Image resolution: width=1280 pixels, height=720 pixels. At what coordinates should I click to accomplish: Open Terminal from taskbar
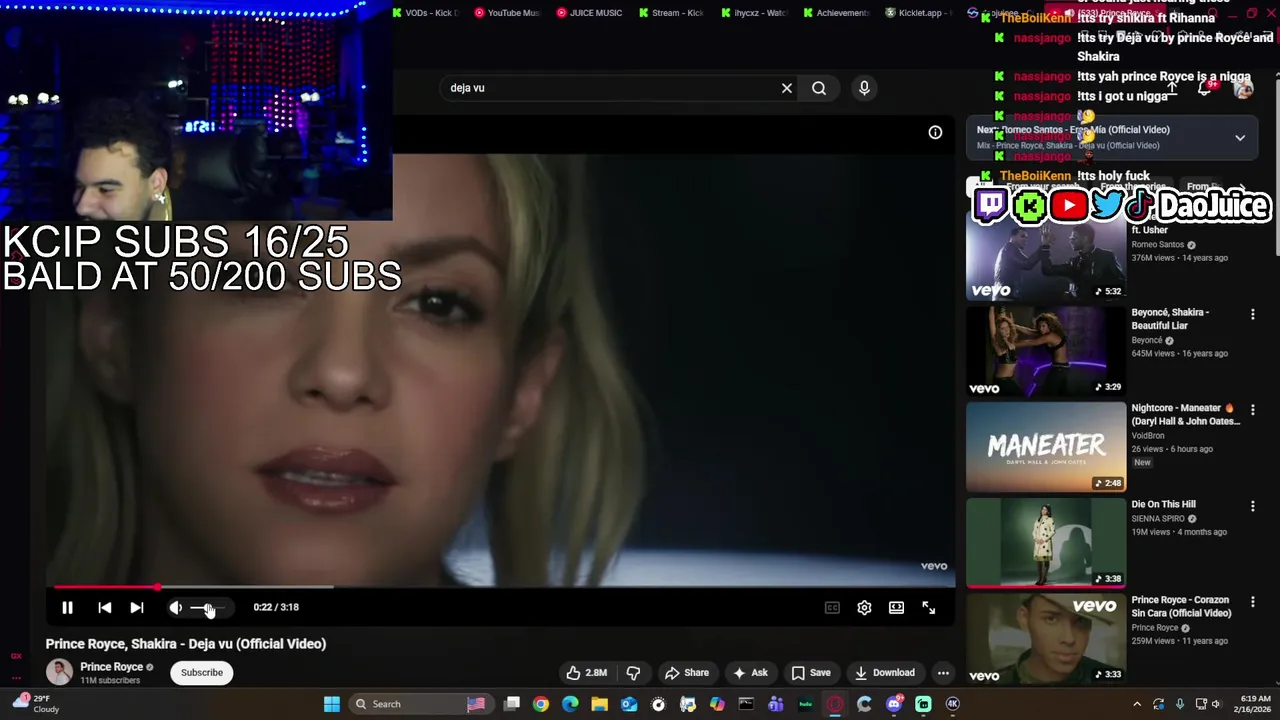(x=746, y=704)
